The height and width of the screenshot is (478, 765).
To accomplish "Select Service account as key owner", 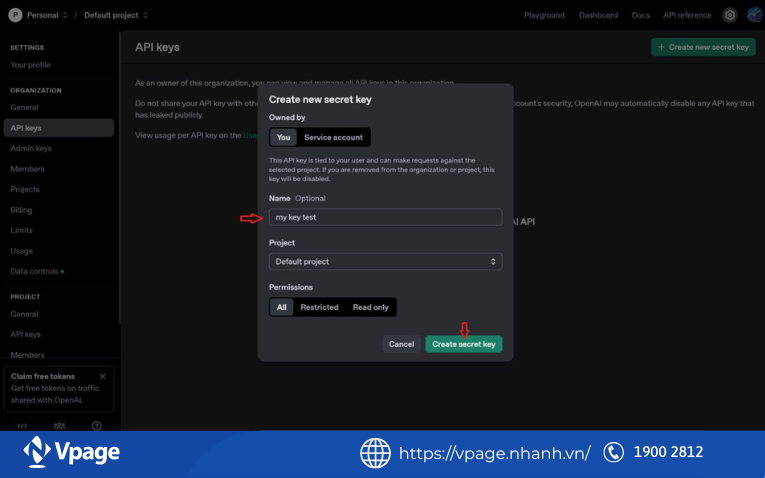I will (333, 137).
